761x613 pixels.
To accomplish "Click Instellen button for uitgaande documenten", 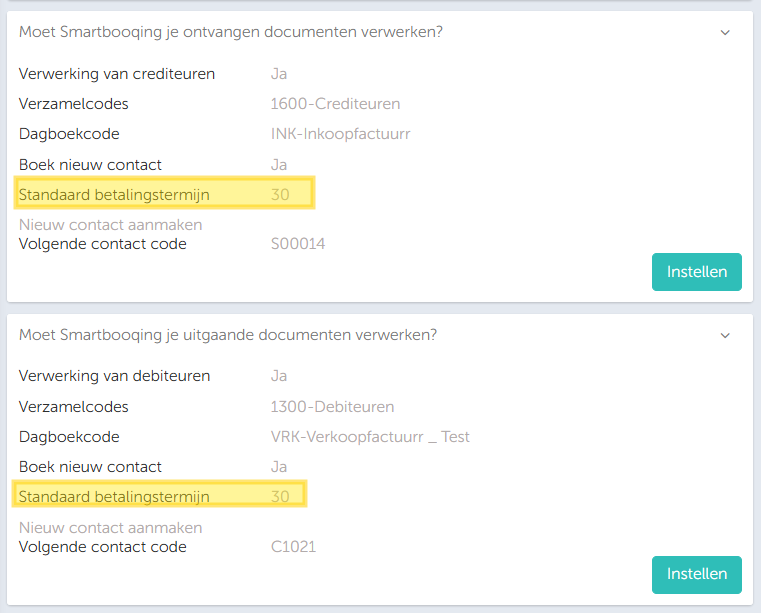I will point(696,574).
